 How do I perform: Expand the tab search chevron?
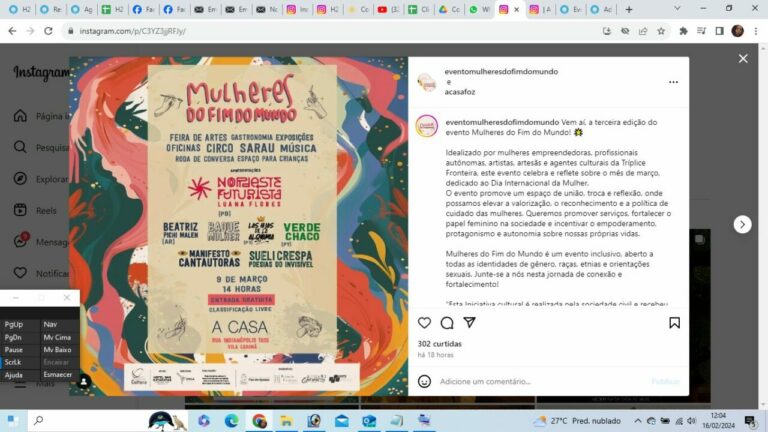pyautogui.click(x=677, y=9)
